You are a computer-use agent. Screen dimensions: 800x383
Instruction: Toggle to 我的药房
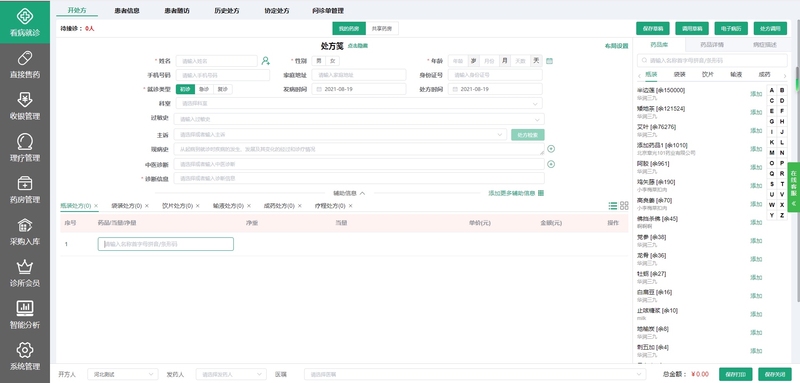(349, 29)
